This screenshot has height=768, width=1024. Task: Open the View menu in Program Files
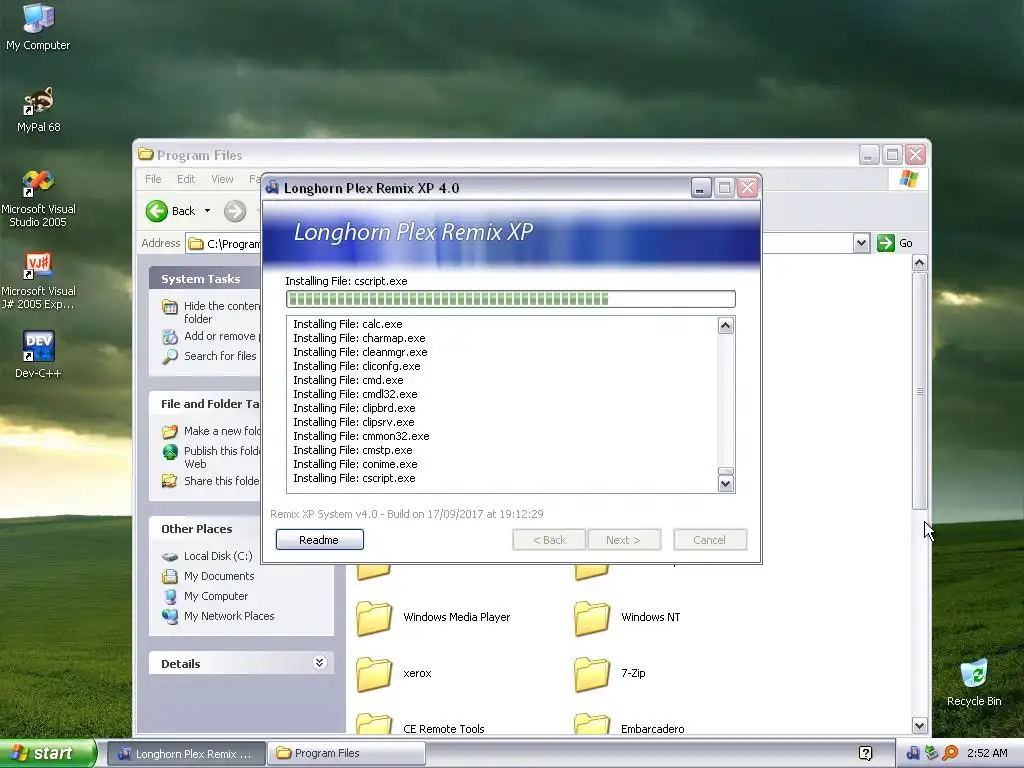click(x=222, y=179)
